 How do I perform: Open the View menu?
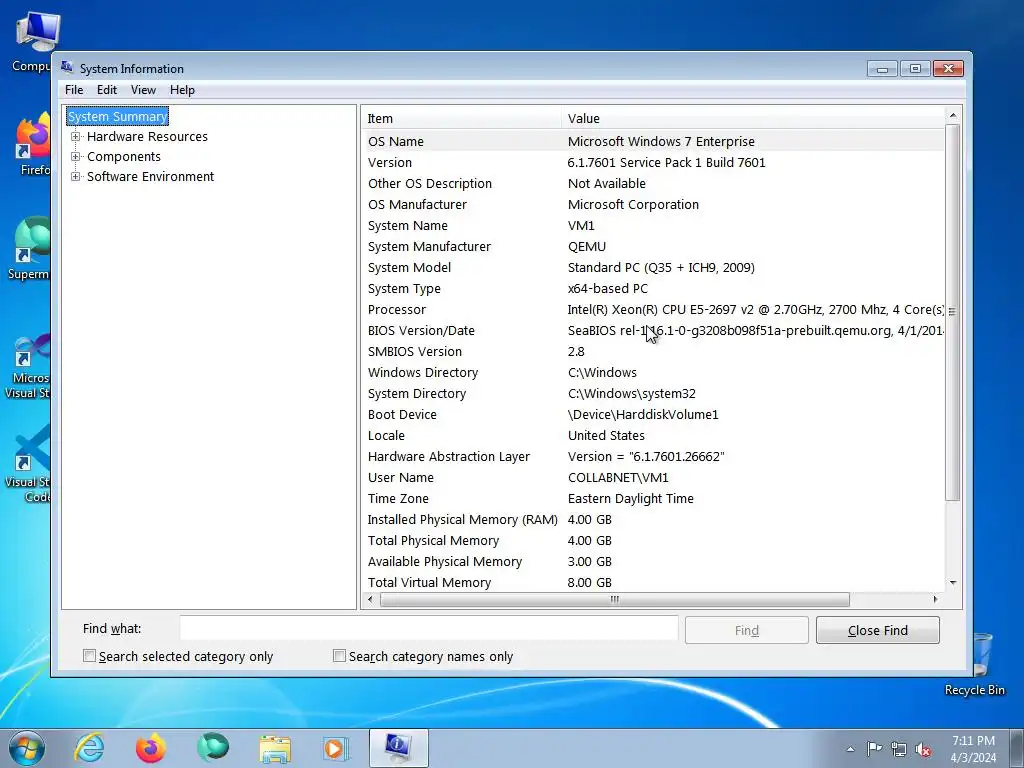tap(143, 90)
